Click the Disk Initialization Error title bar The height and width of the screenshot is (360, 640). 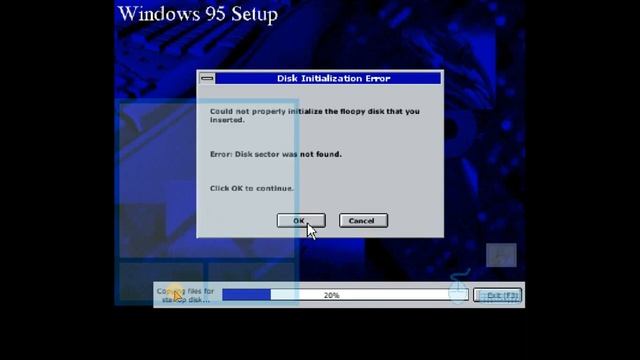(x=328, y=78)
